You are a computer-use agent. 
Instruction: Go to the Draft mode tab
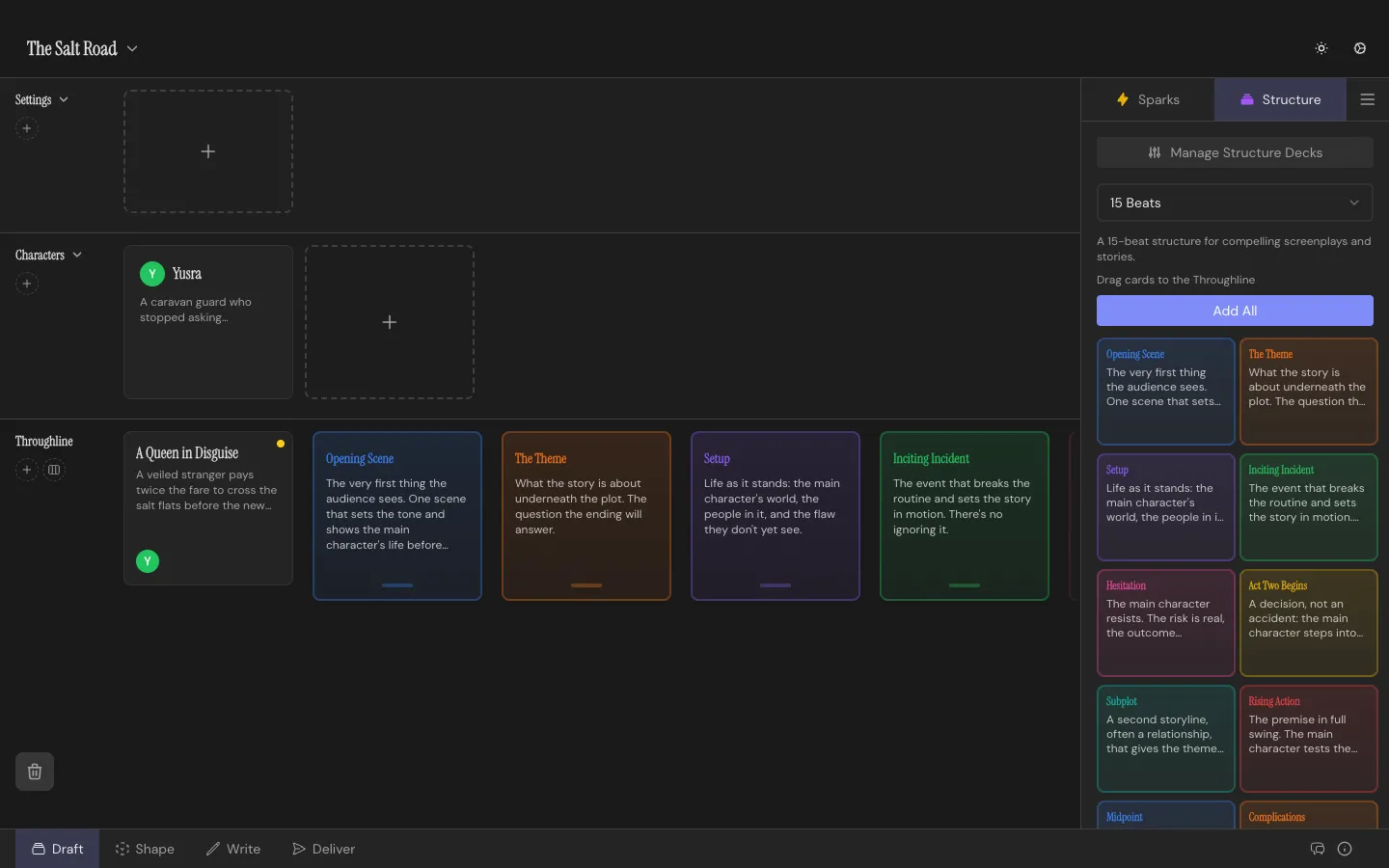[57, 849]
